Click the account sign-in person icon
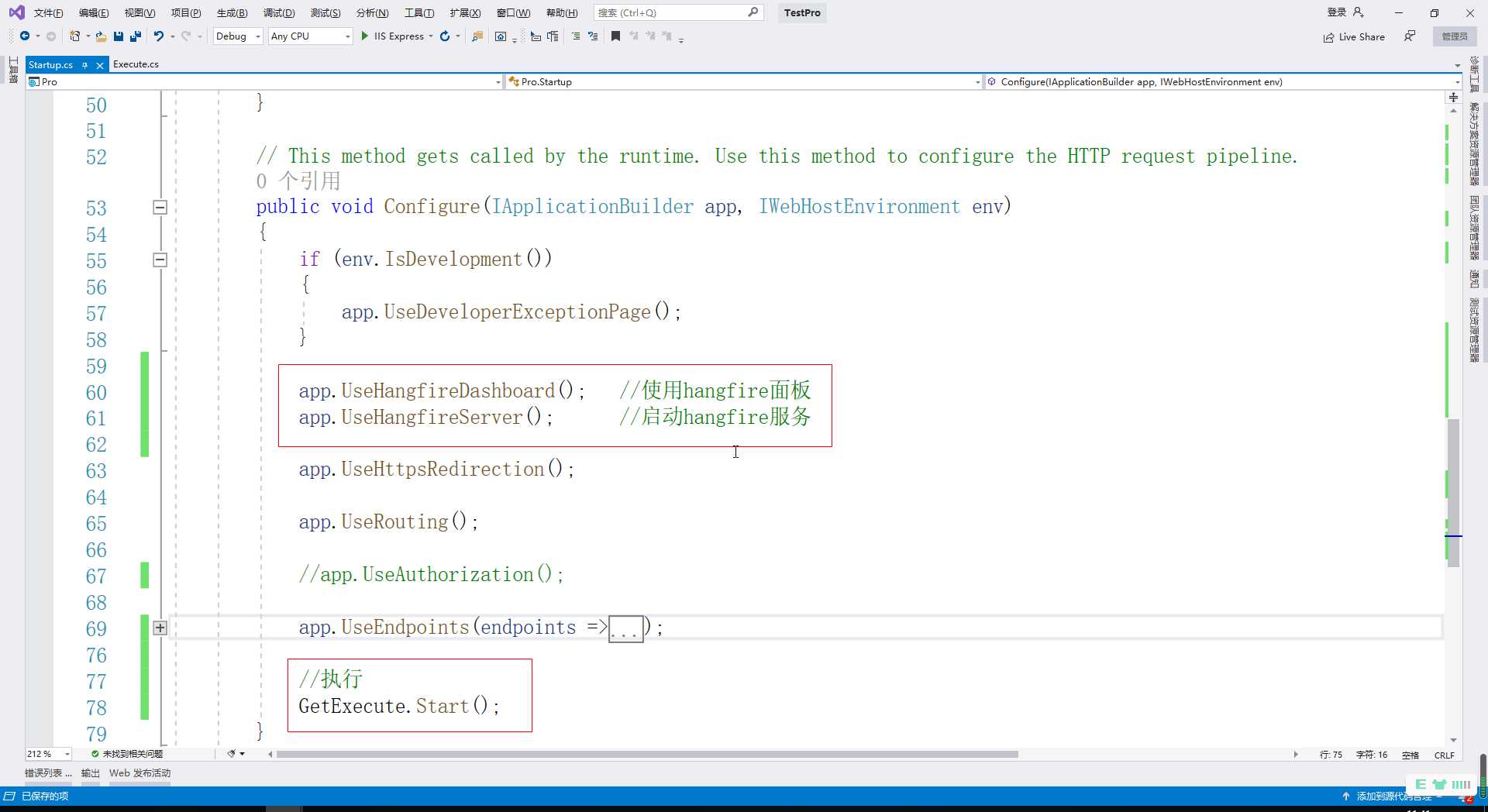The width and height of the screenshot is (1488, 812). coord(1358,12)
